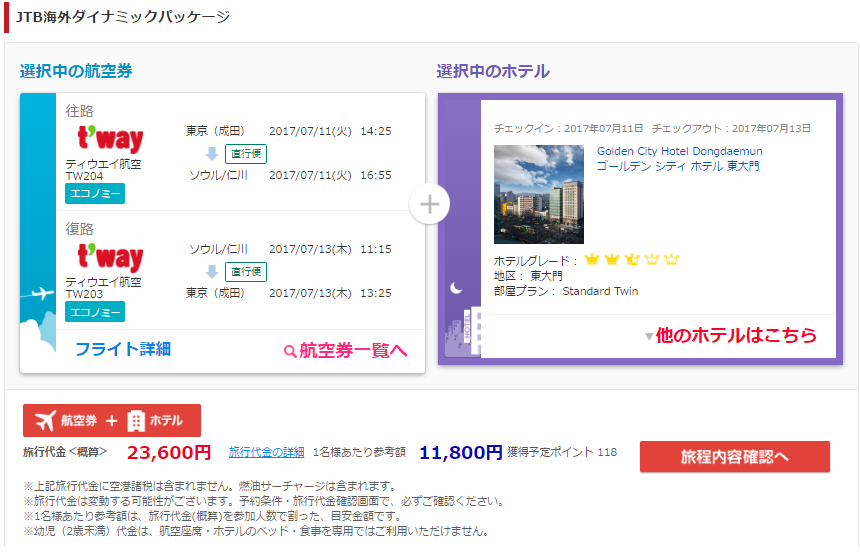This screenshot has height=552, width=860.
Task: Click the JTB海外ダイナミックパッケージ title
Action: [123, 17]
